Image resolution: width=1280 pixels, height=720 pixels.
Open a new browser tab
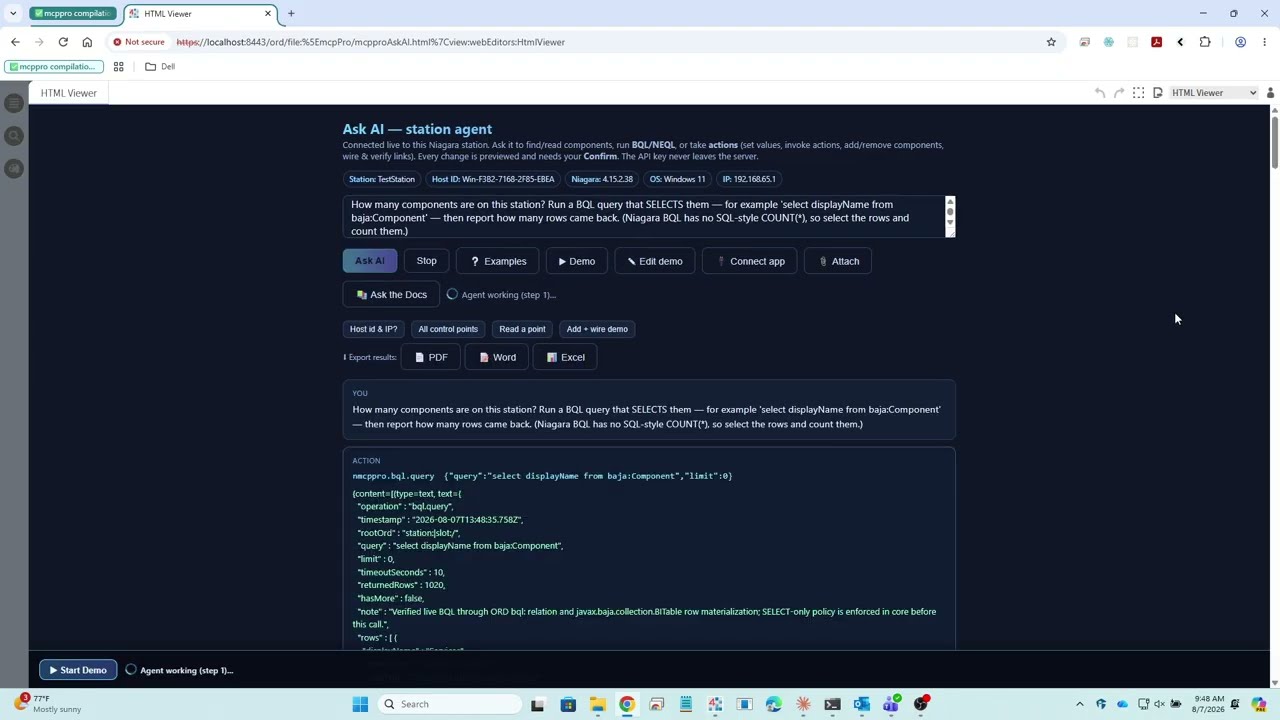291,14
